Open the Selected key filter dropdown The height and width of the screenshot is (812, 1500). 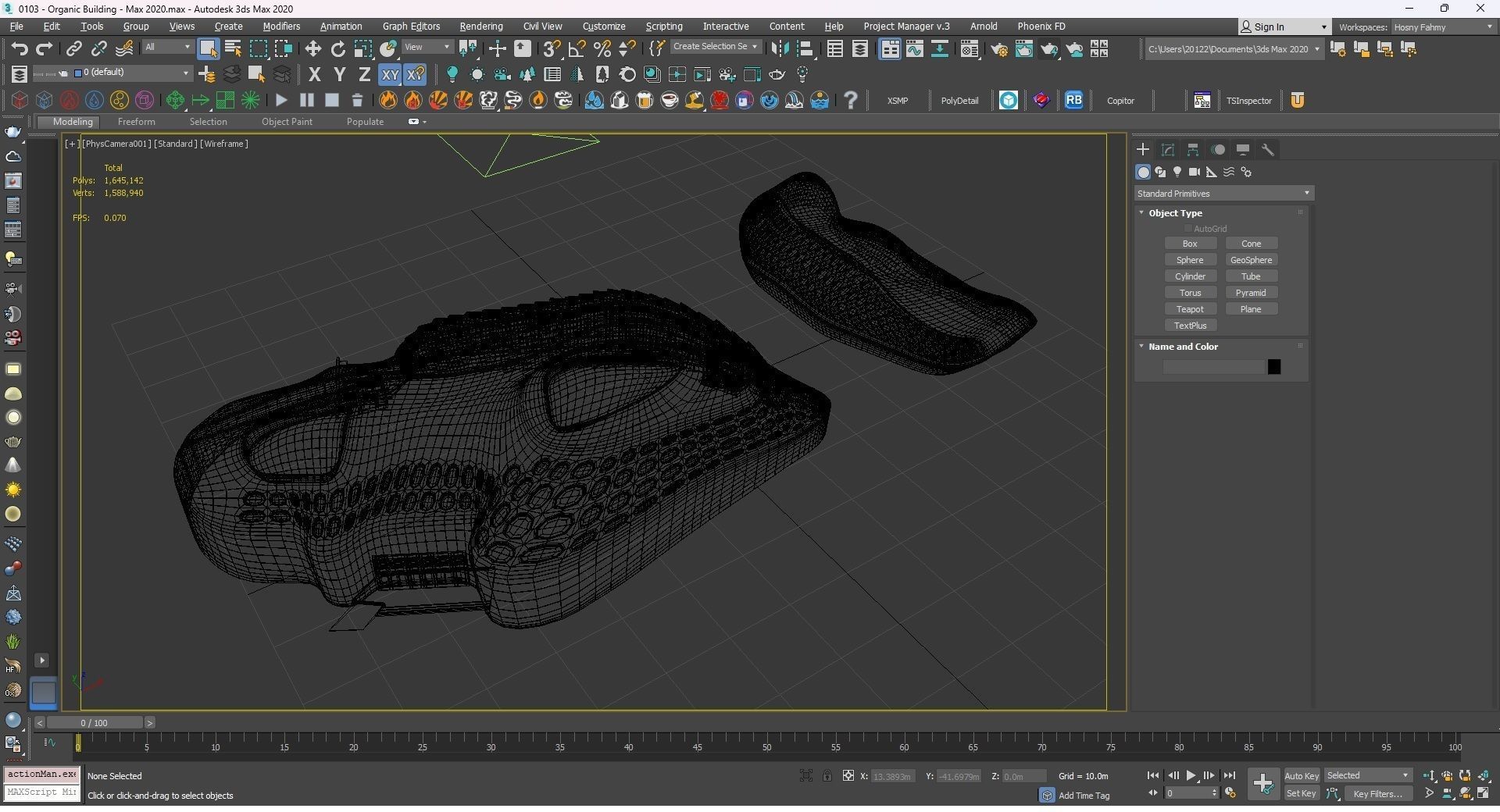click(1368, 775)
